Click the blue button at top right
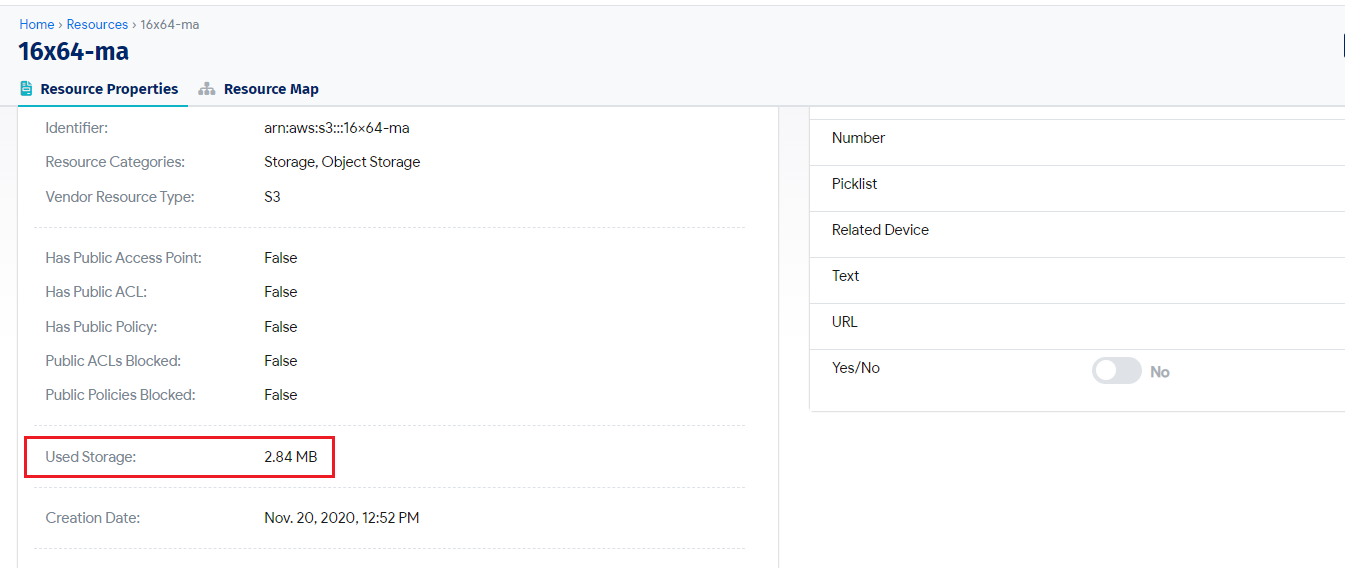This screenshot has width=1345, height=568. 1342,46
